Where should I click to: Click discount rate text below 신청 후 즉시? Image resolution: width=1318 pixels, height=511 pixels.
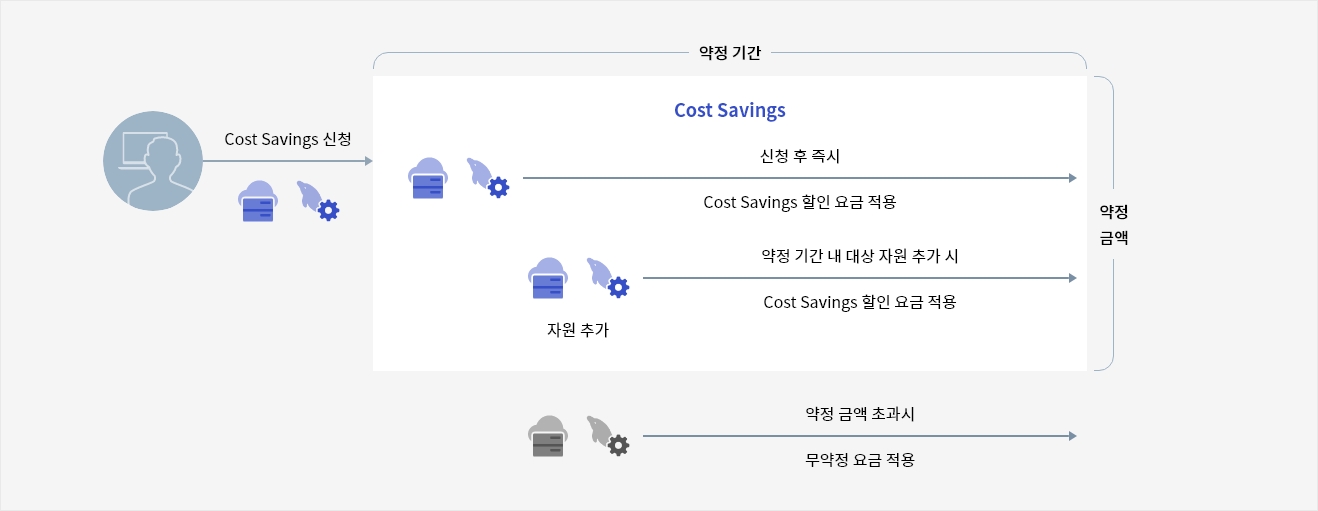click(800, 202)
